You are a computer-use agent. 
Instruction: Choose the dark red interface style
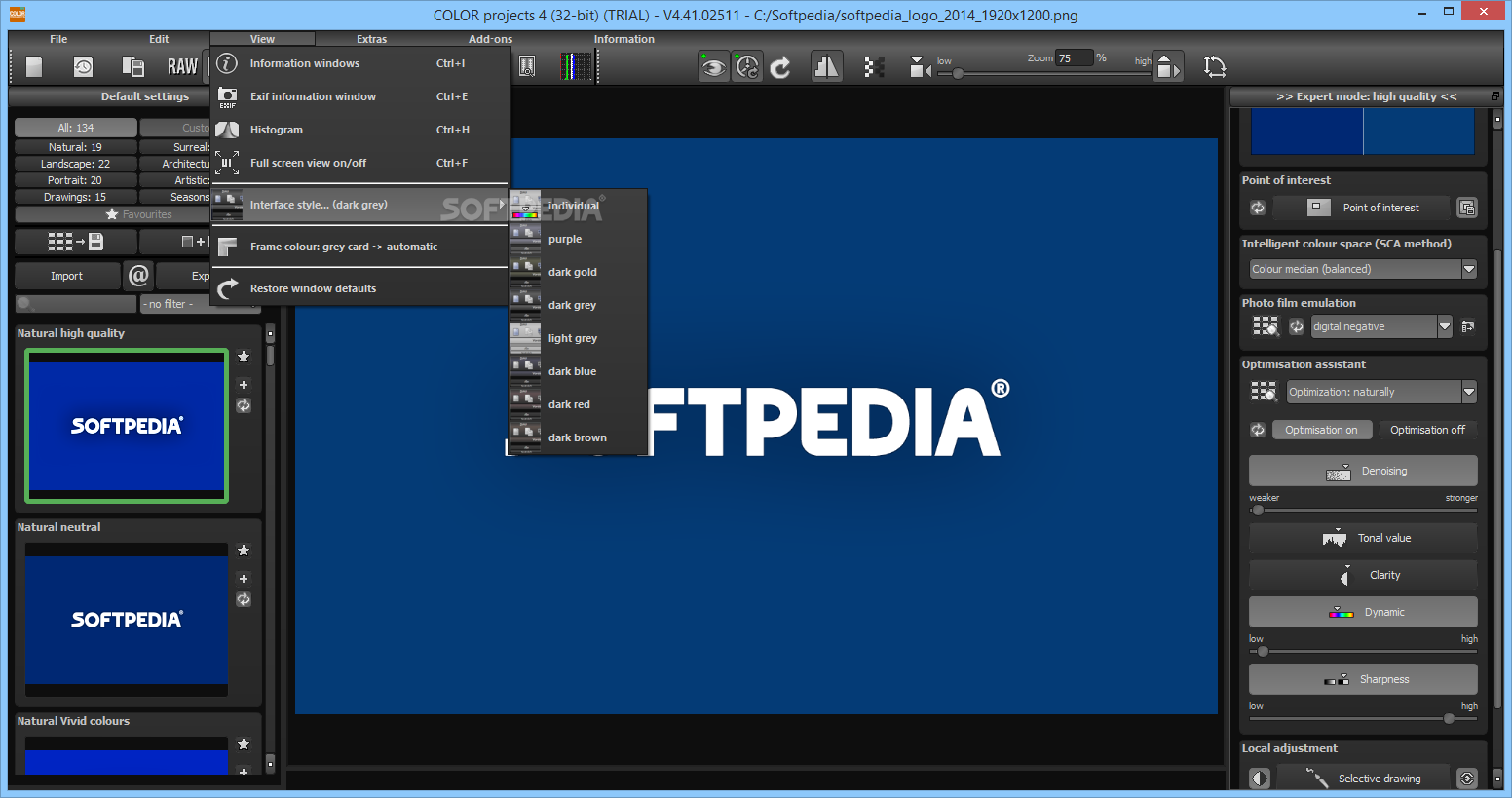tap(578, 404)
